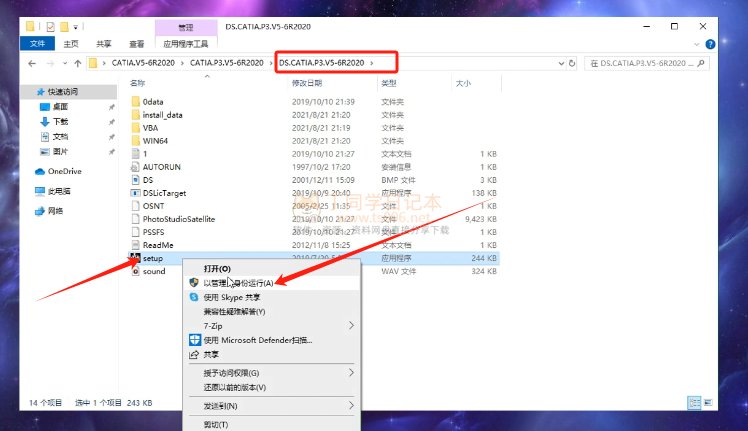Expand the 发送到(N) submenu

pos(271,406)
